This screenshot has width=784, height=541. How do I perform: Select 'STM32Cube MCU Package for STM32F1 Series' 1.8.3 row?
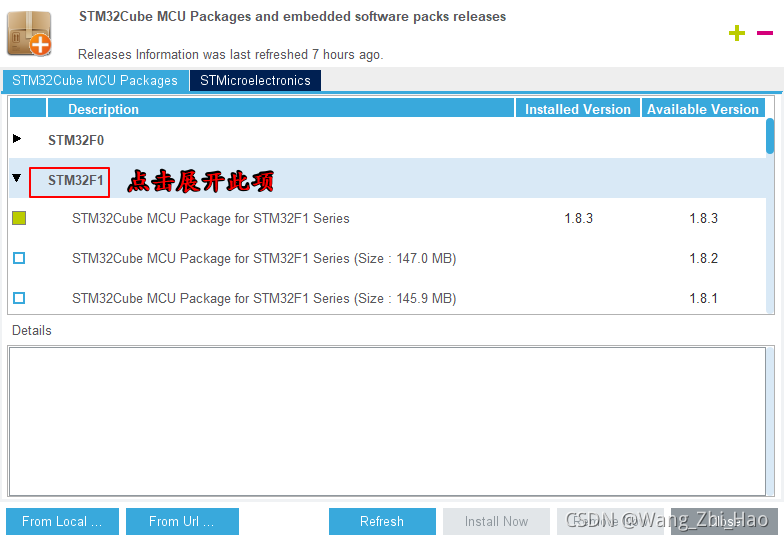[388, 218]
